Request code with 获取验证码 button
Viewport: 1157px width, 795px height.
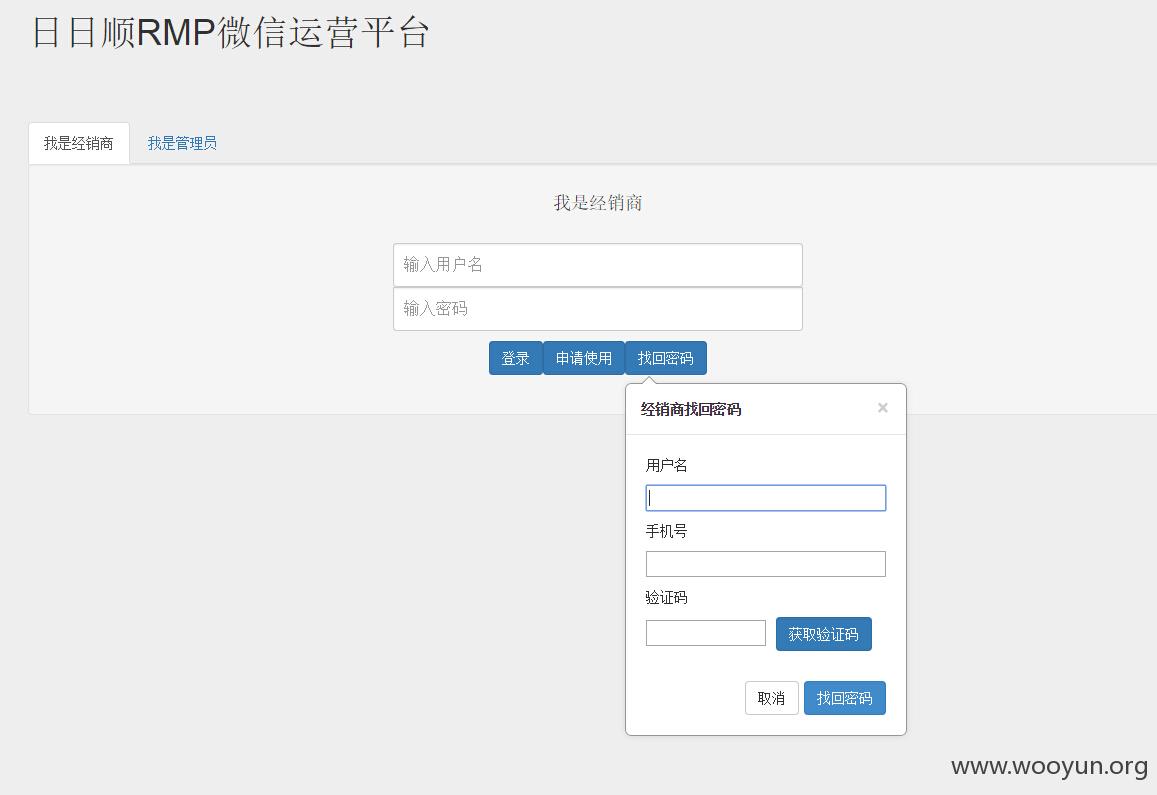[823, 634]
